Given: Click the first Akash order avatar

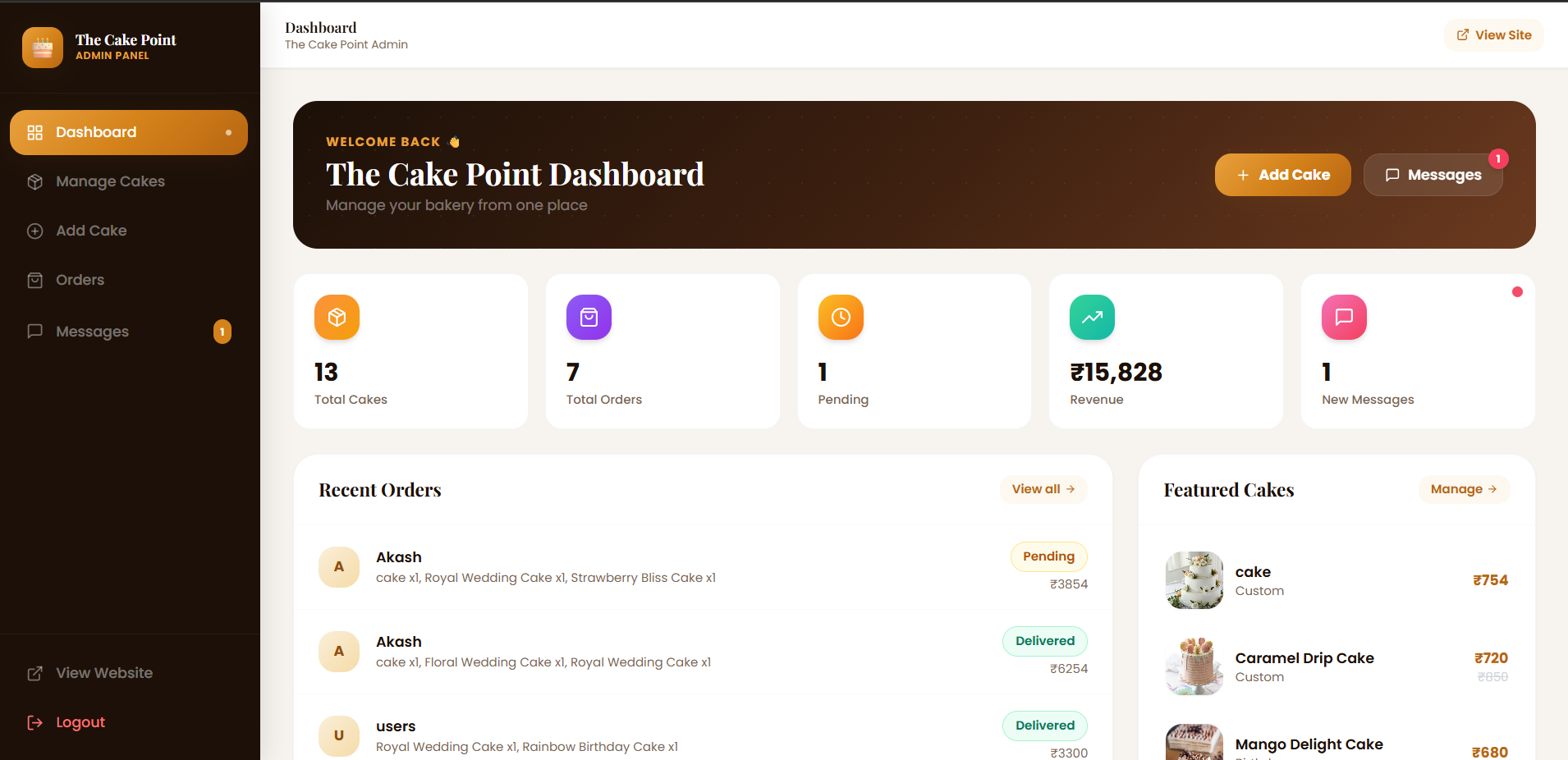Looking at the screenshot, I should (339, 567).
